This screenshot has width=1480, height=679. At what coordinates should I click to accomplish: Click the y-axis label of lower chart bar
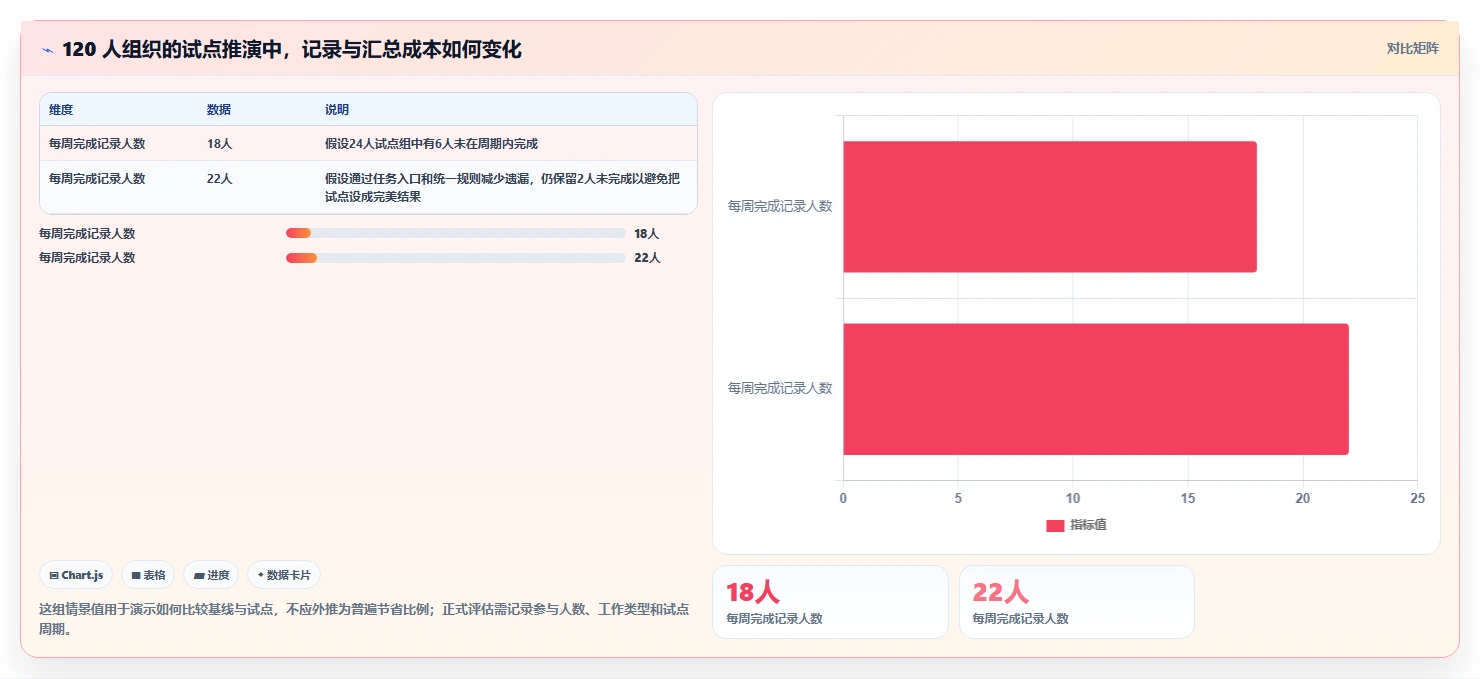[x=780, y=388]
